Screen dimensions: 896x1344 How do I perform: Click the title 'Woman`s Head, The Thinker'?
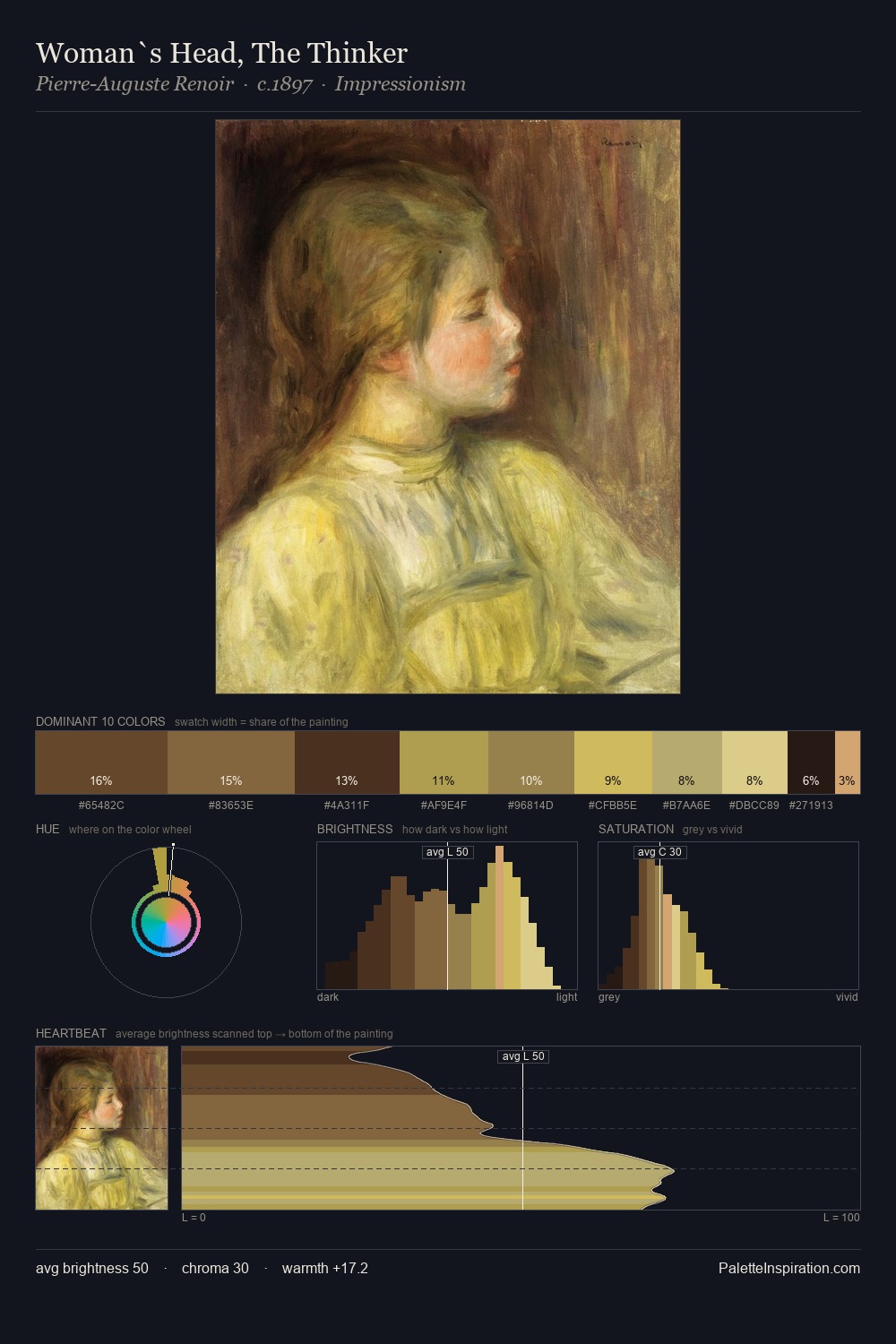click(x=221, y=53)
